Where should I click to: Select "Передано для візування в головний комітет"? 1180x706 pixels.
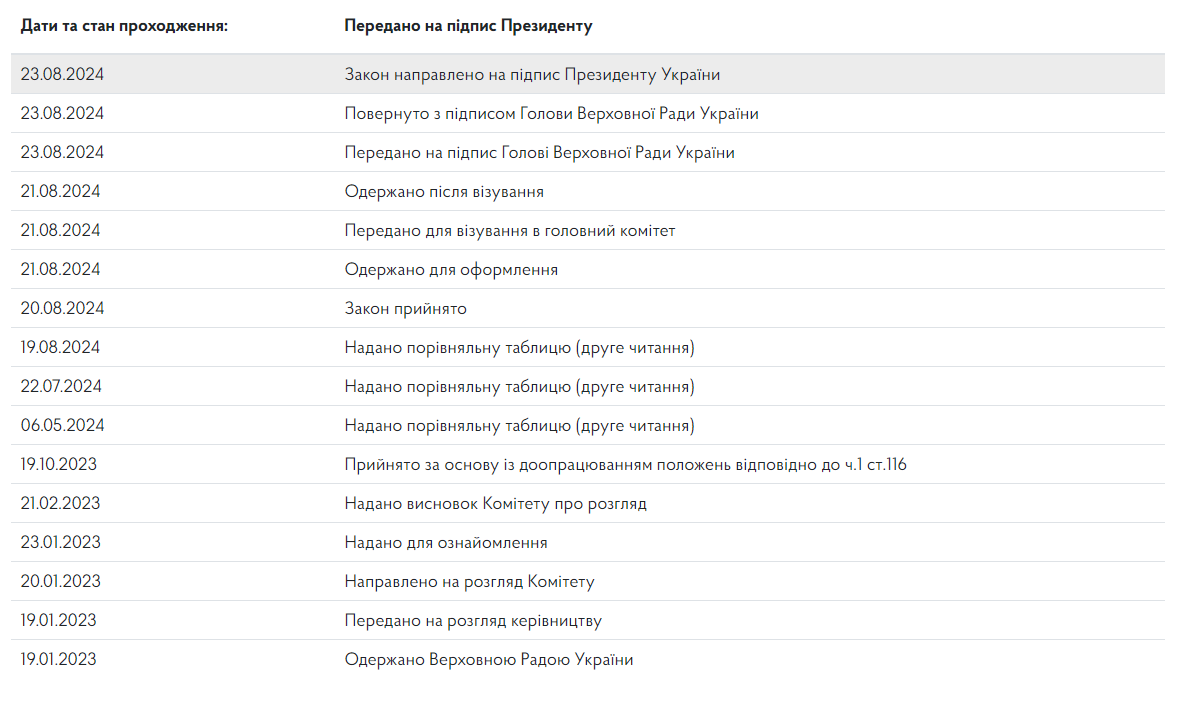(510, 231)
